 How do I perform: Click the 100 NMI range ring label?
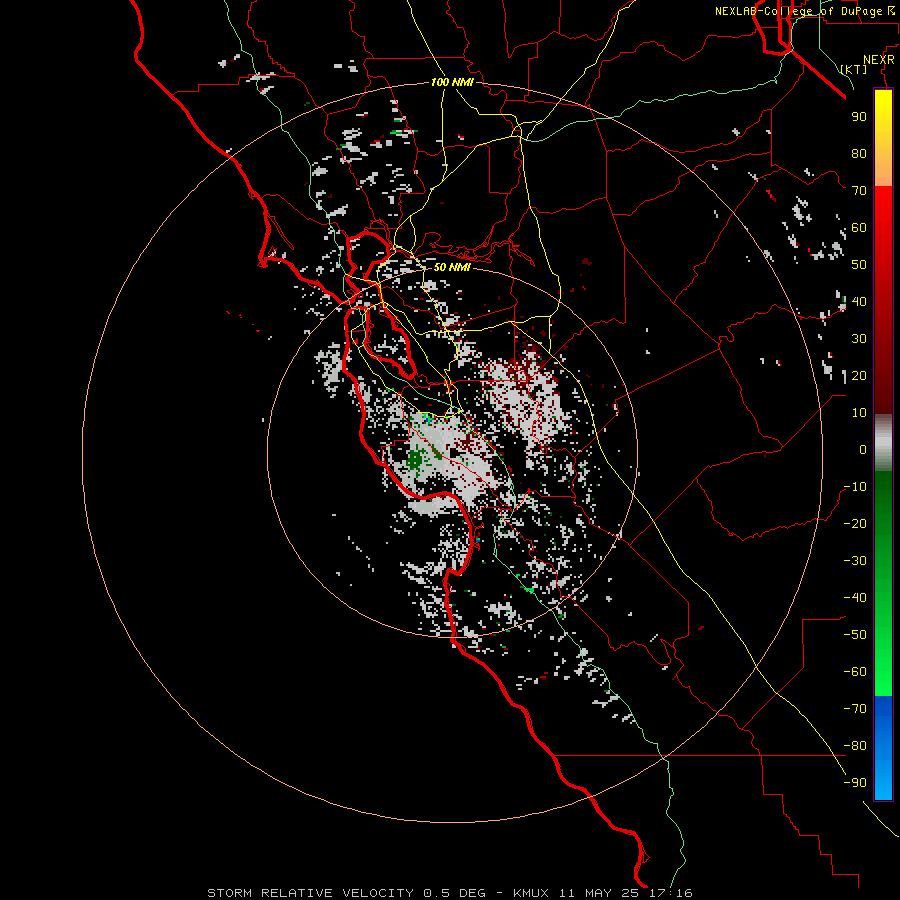(452, 82)
